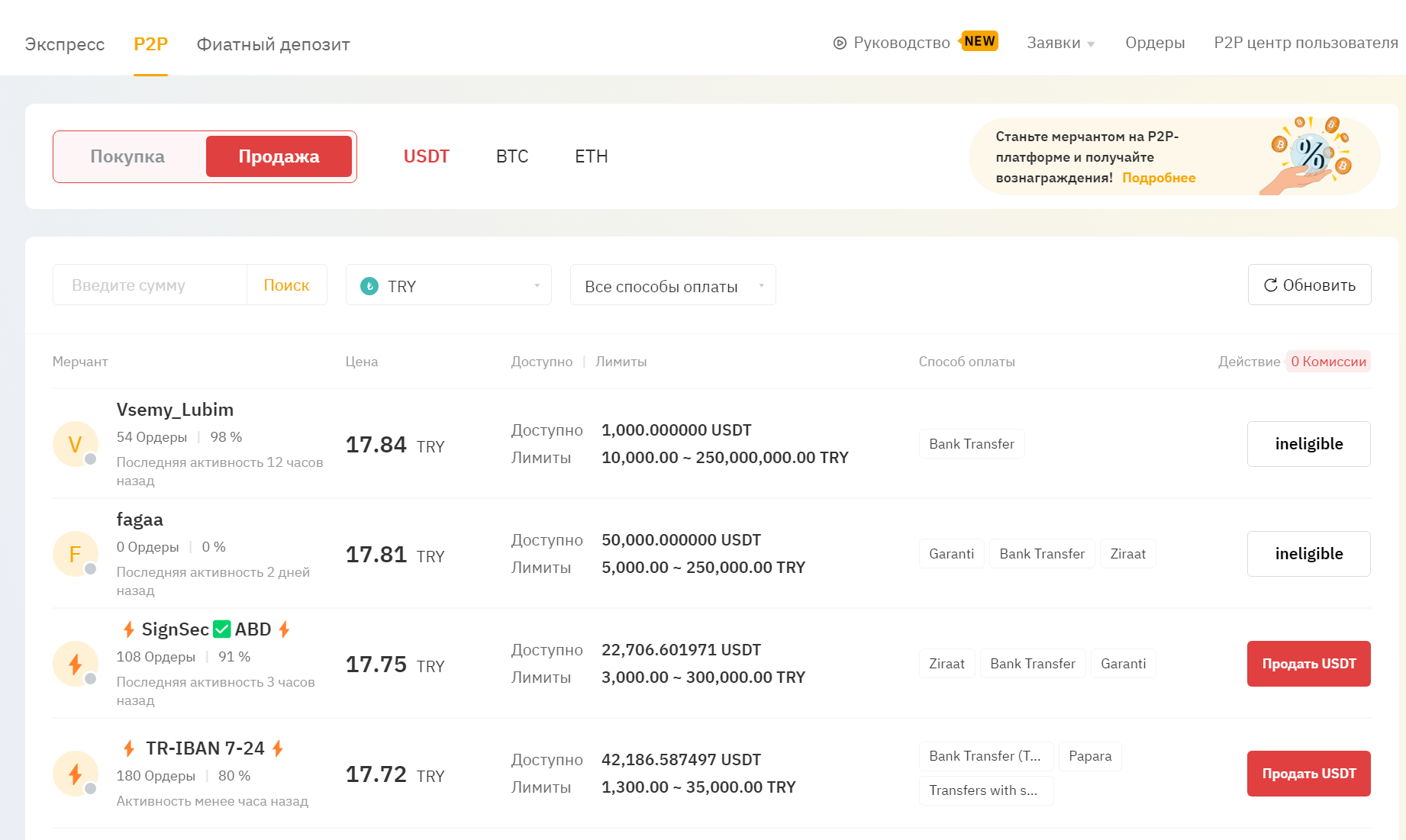This screenshot has width=1406, height=840.
Task: Go to Фиатный депозит tab
Action: (x=273, y=44)
